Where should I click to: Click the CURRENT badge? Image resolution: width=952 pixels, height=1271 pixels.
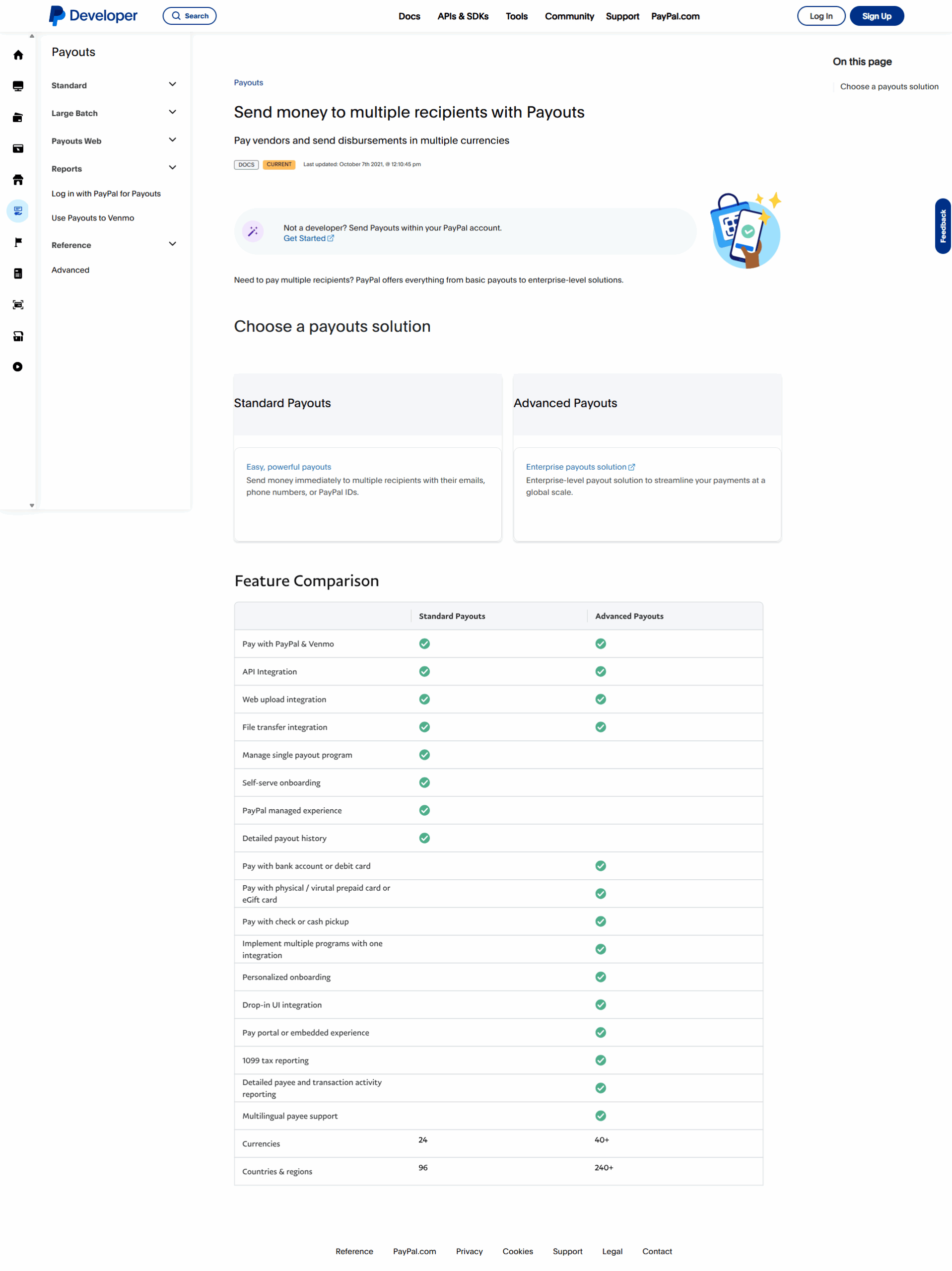(279, 165)
